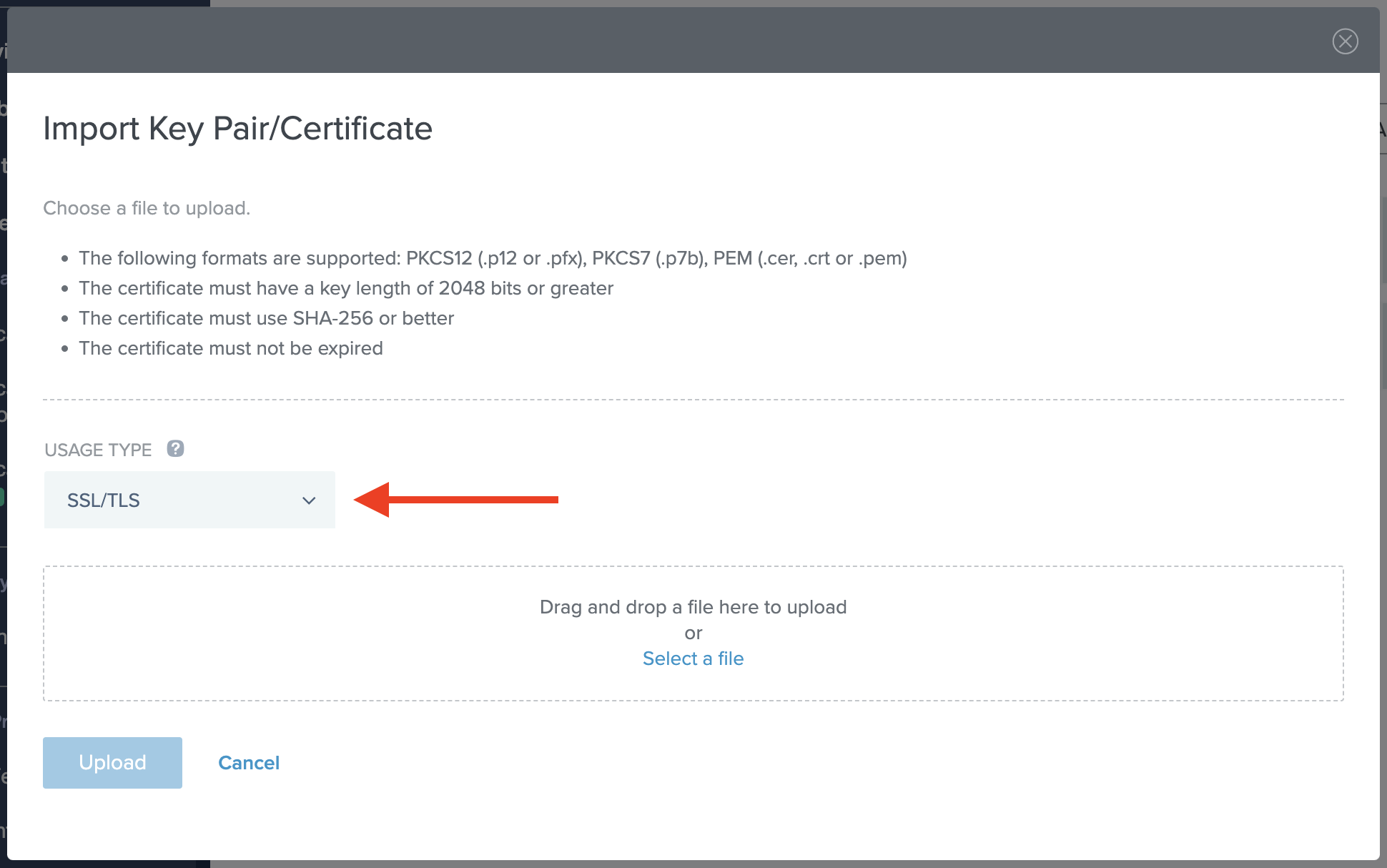Click inside the dashed drop zone area
The height and width of the screenshot is (868, 1387).
click(286, 633)
